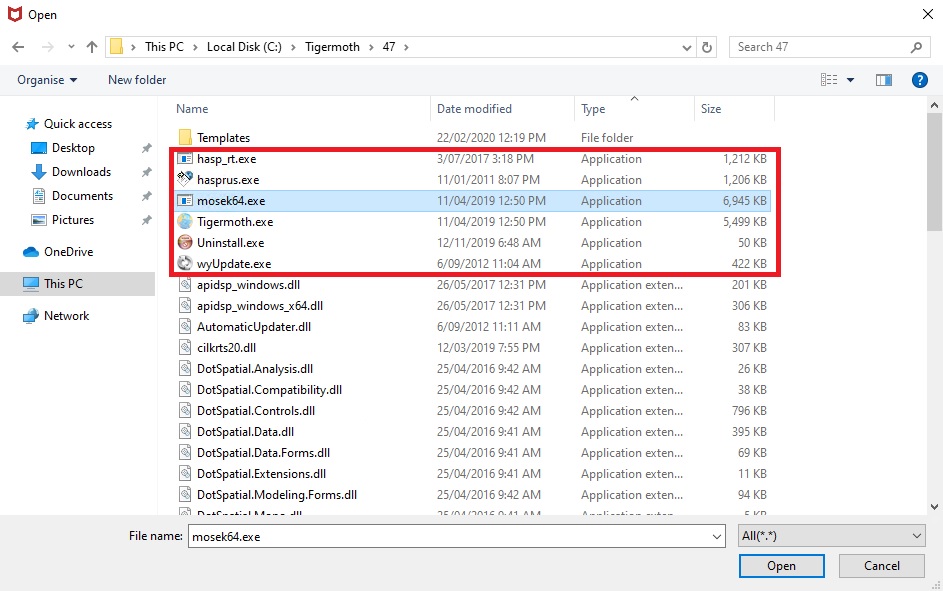Select hasp_rt.exe file icon

(x=185, y=159)
